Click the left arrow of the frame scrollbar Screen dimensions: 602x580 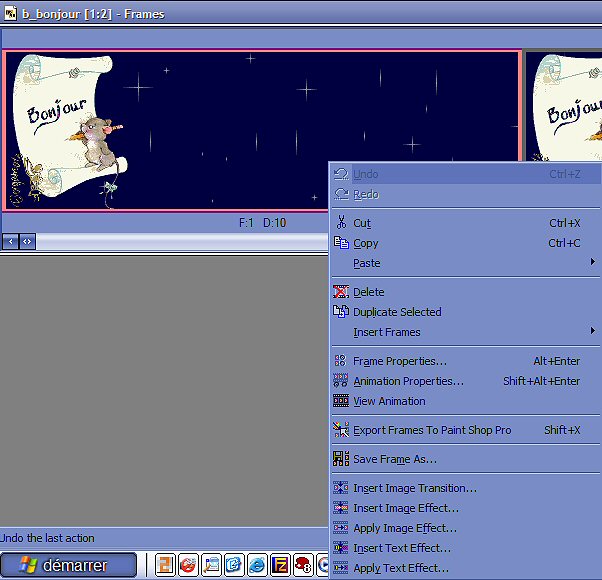coord(10,241)
